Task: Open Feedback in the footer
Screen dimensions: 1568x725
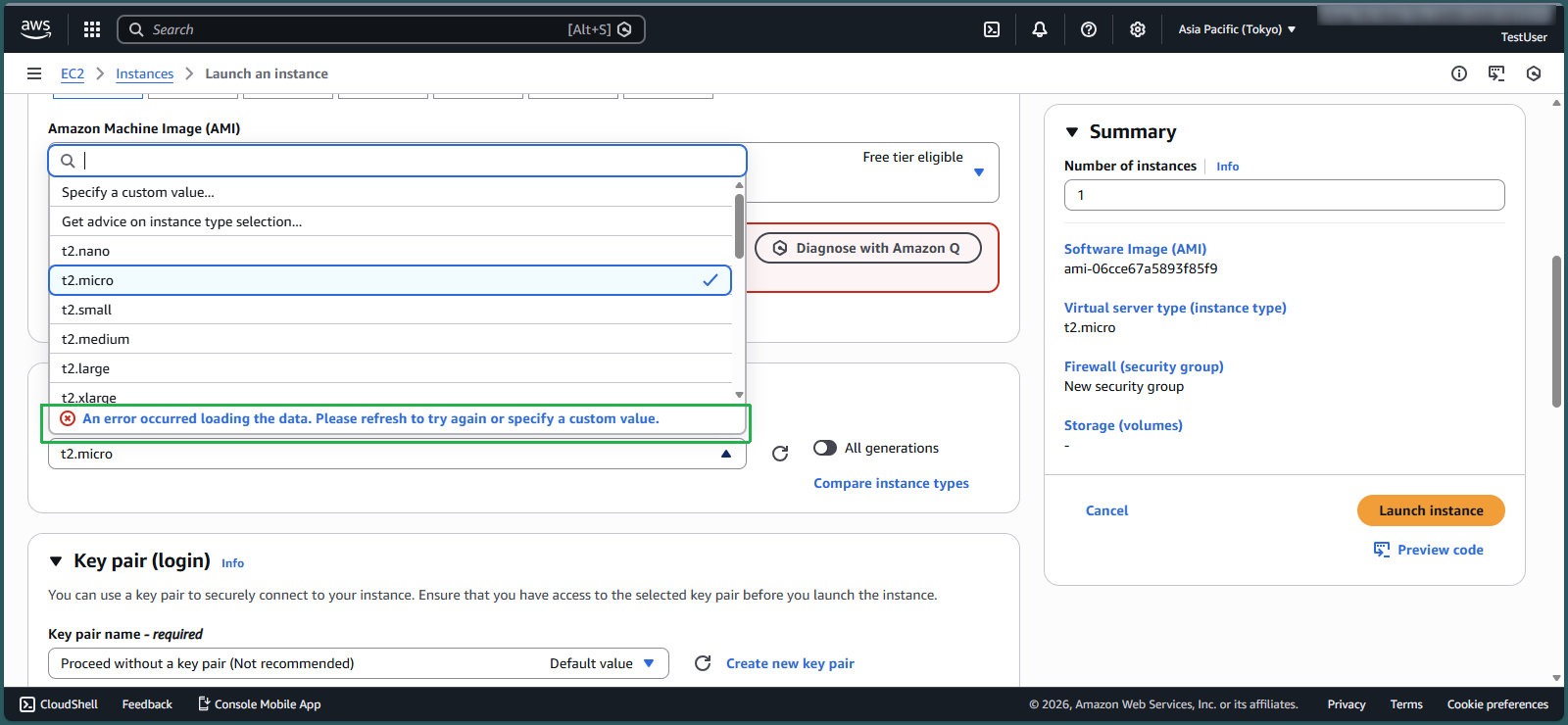Action: [x=147, y=704]
